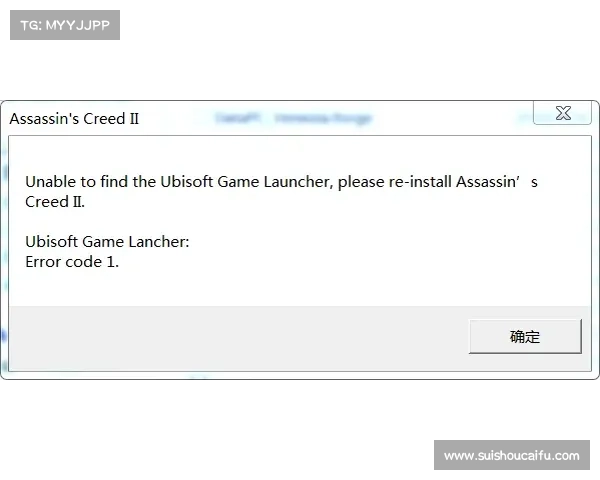Click the blurred text in the title bar
The width and height of the screenshot is (600, 480).
293,118
